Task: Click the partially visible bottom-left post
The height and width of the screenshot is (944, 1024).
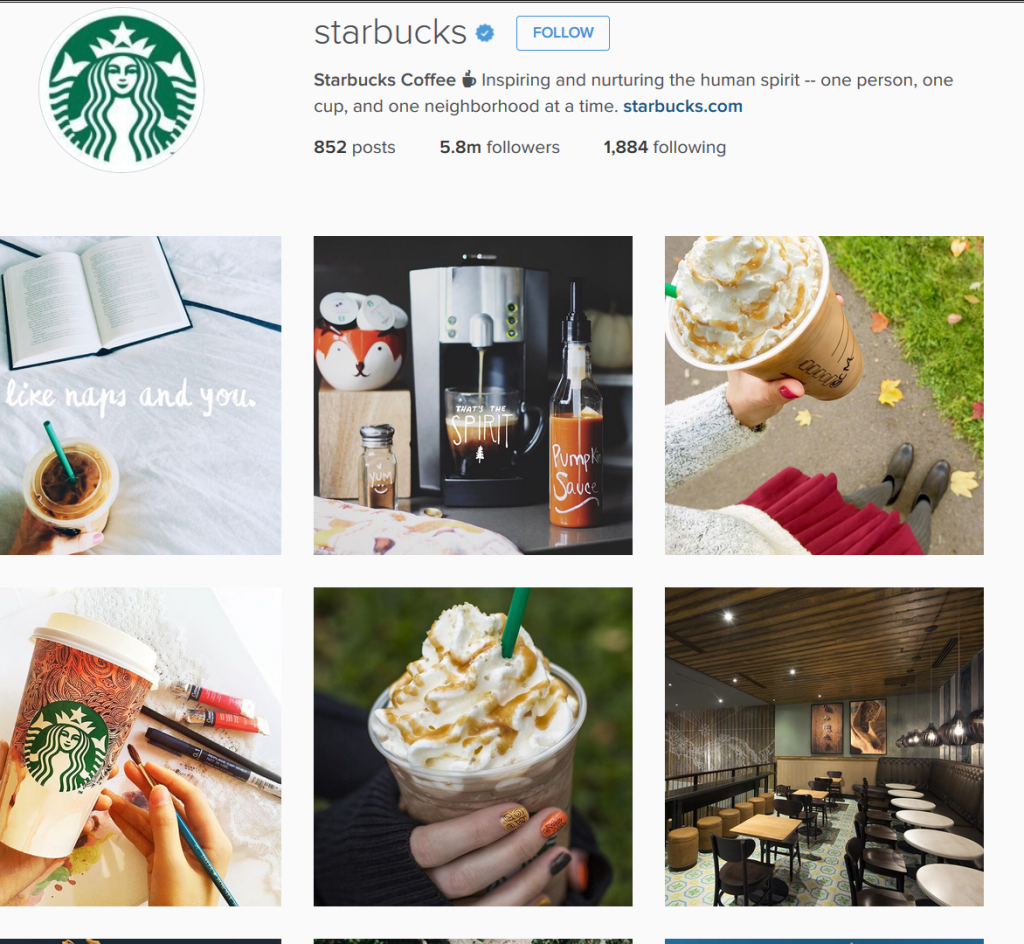Action: pos(140,941)
